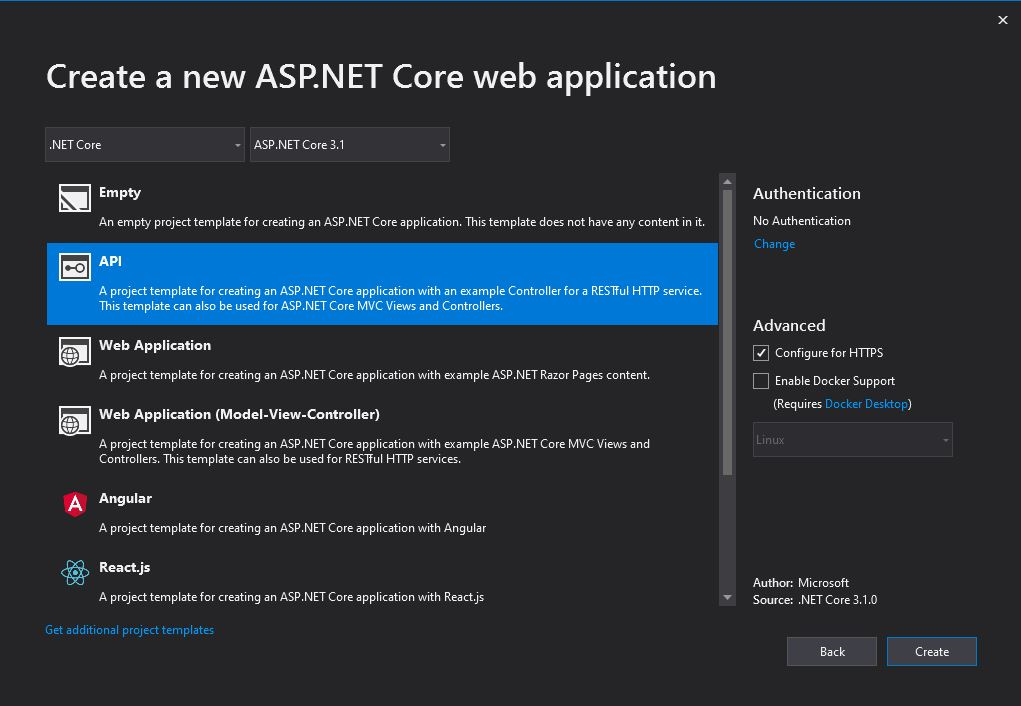Open the ASP.NET Core 3.1 version dropdown
The image size is (1021, 706).
350,145
